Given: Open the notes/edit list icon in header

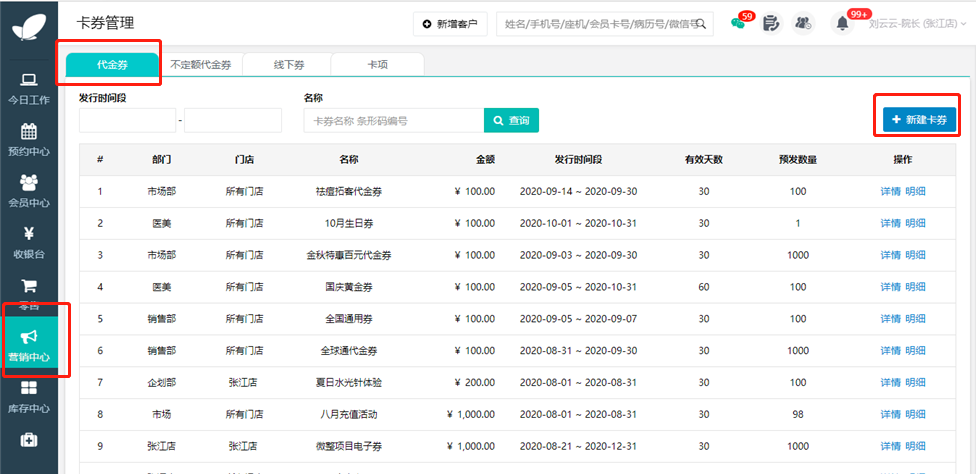Looking at the screenshot, I should coord(771,24).
